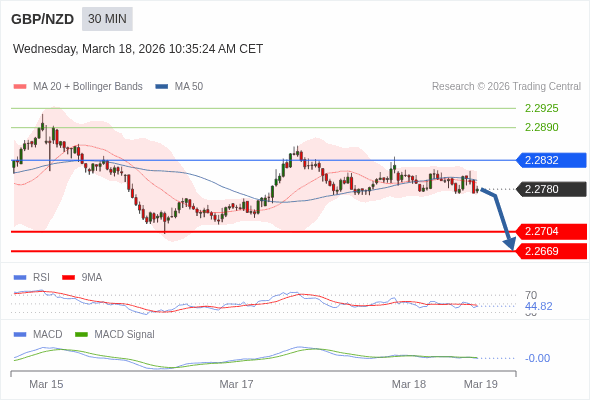Click the MACD legend label
The height and width of the screenshot is (400, 590).
(47, 335)
